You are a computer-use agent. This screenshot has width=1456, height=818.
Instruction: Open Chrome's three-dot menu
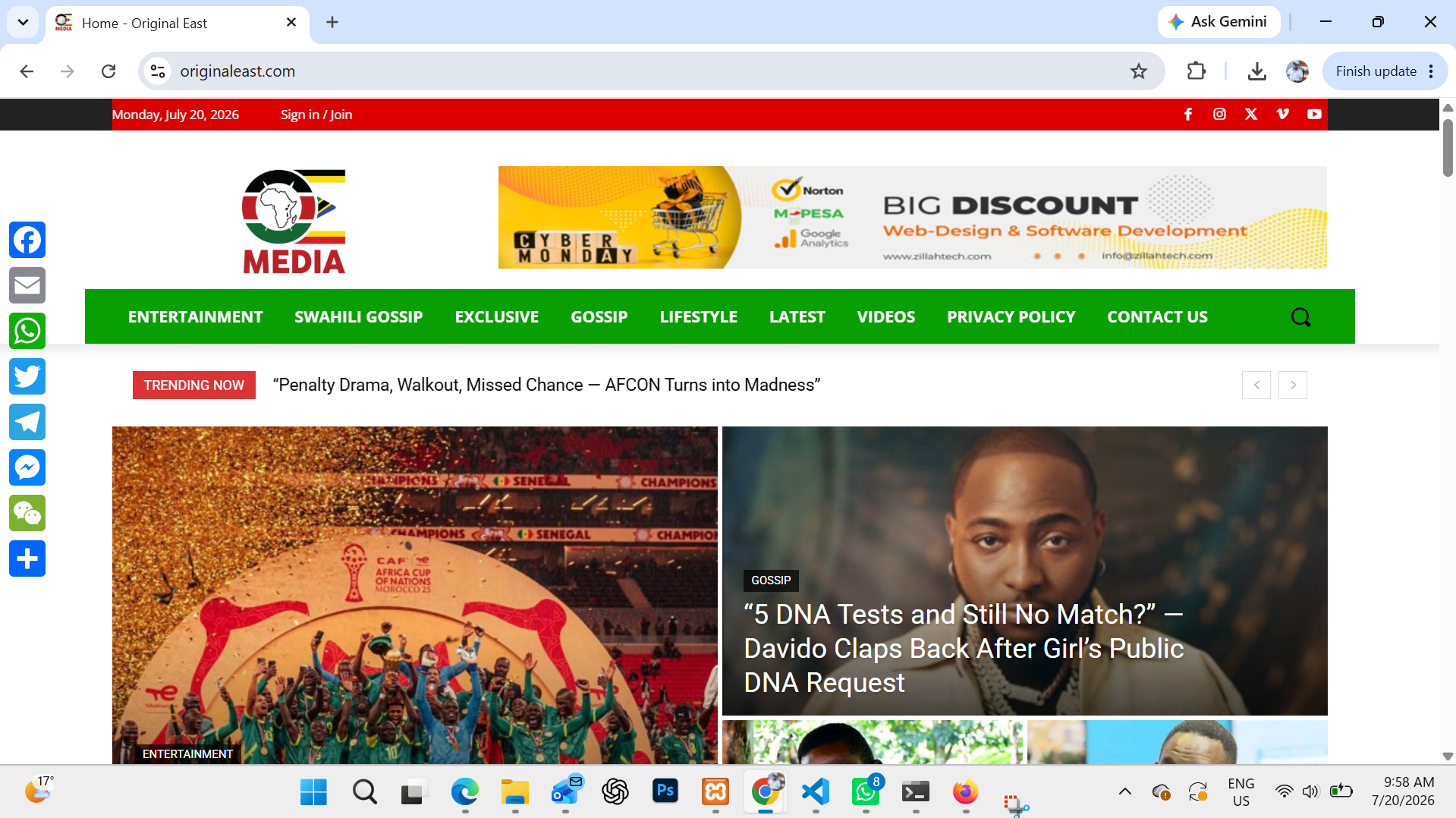coord(1431,71)
